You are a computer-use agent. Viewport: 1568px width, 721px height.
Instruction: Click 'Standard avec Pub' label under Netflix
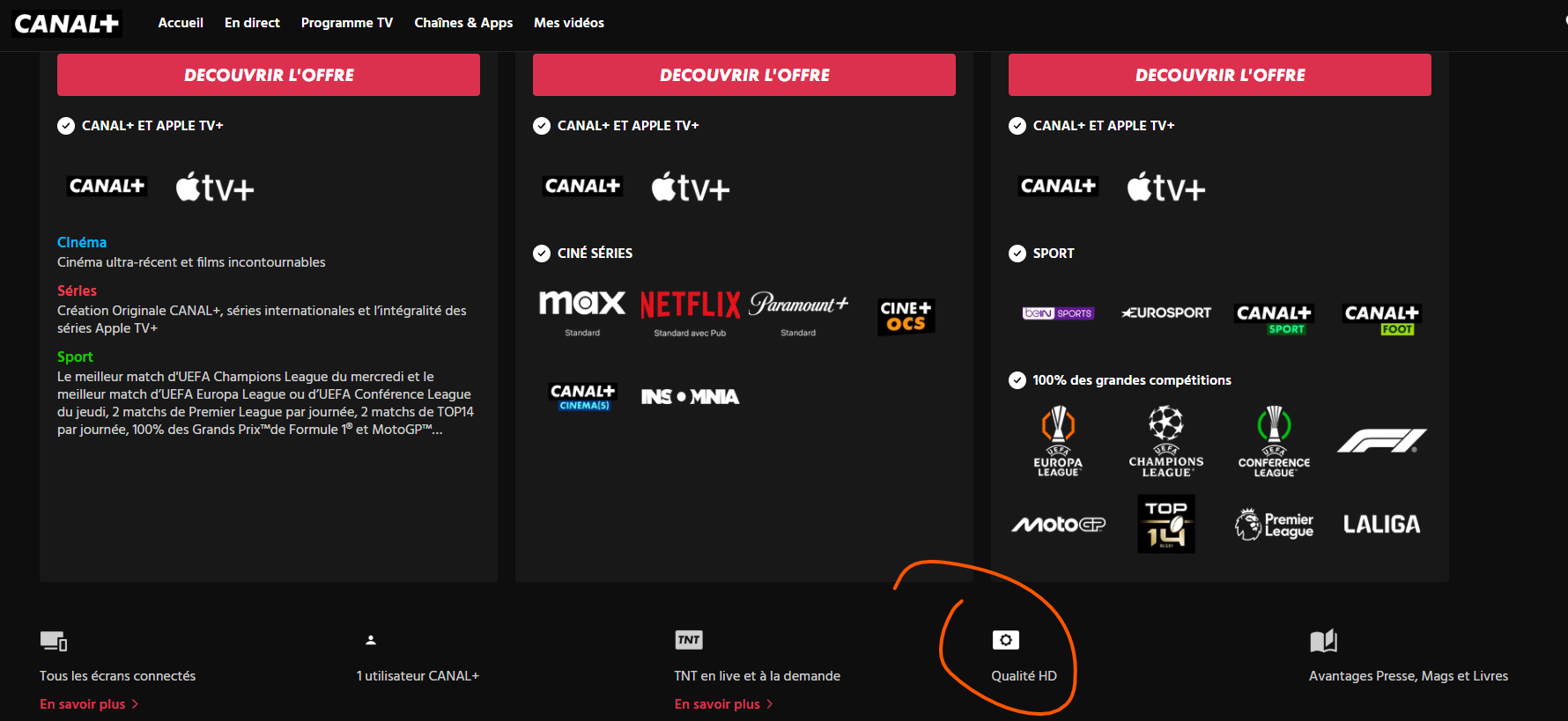(690, 333)
